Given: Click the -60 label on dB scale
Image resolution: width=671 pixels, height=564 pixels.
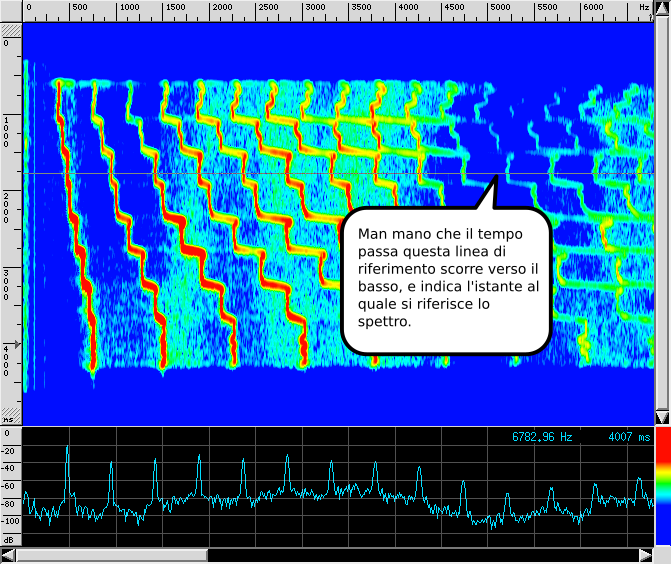Looking at the screenshot, I should coord(11,486).
